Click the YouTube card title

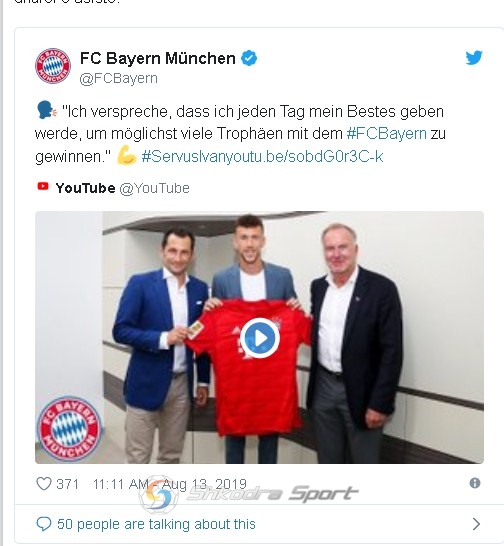point(85,188)
